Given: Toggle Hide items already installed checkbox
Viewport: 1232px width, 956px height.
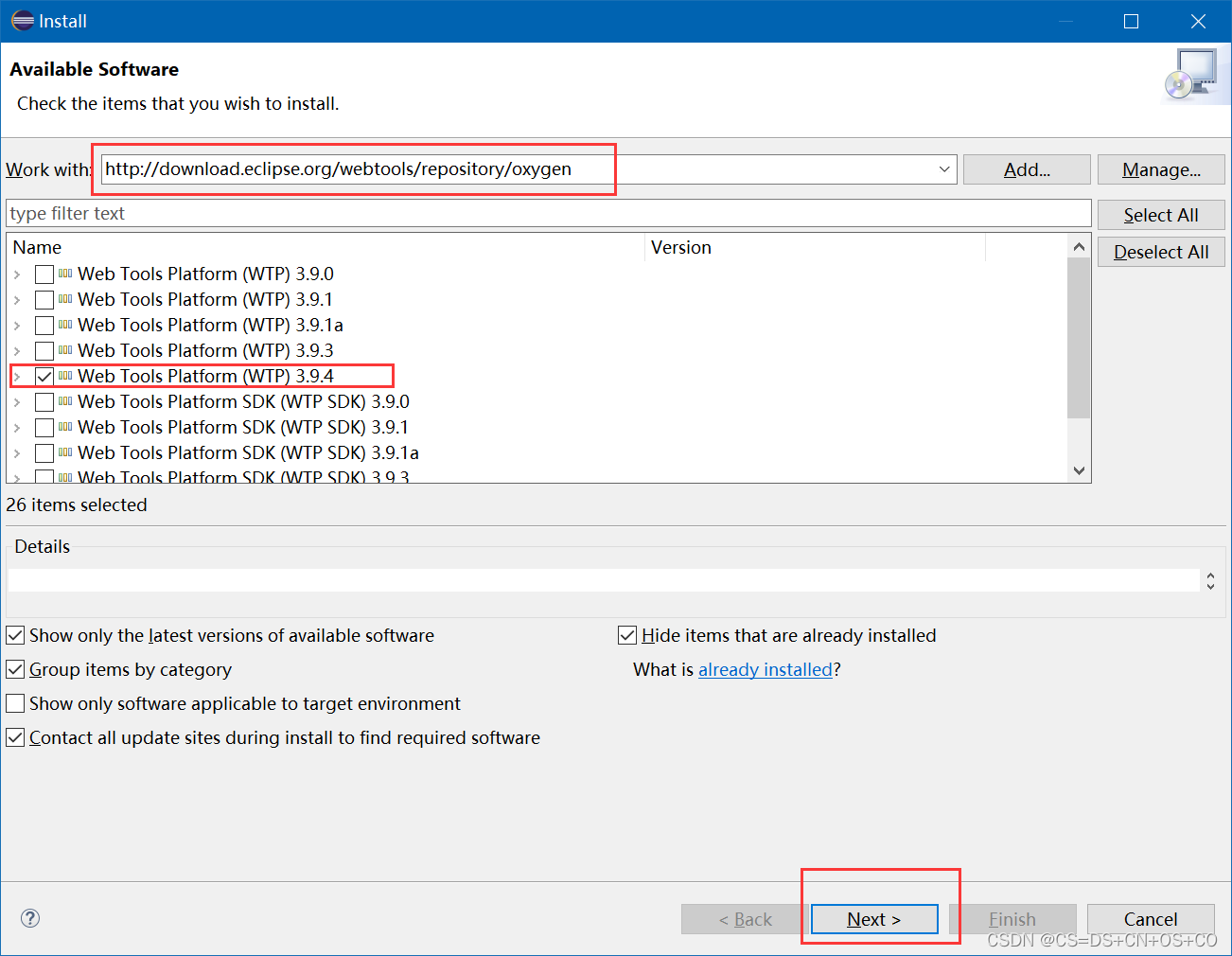Looking at the screenshot, I should 627,635.
